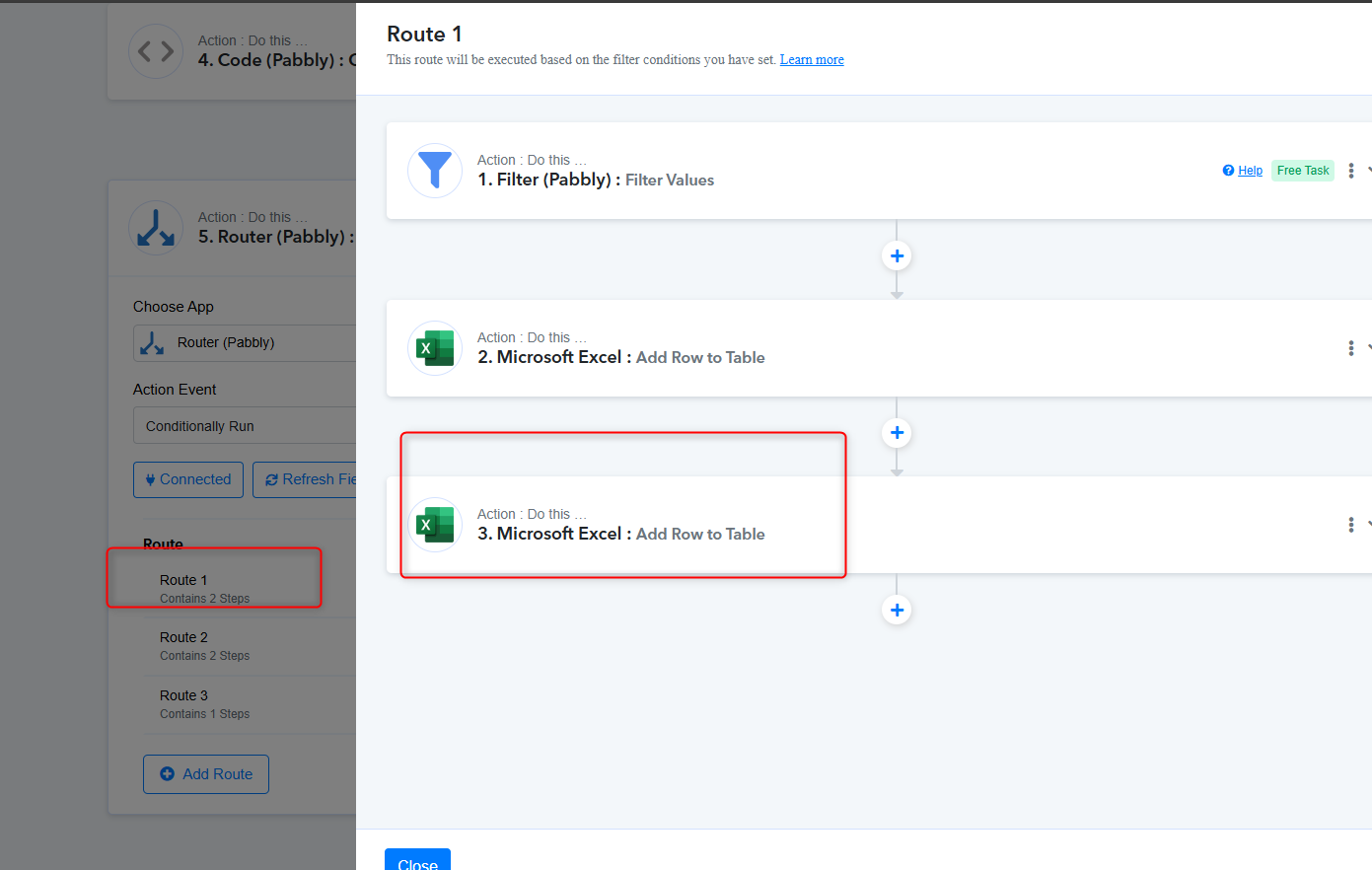Click the 'Choose App' label
The height and width of the screenshot is (870, 1372).
click(174, 307)
